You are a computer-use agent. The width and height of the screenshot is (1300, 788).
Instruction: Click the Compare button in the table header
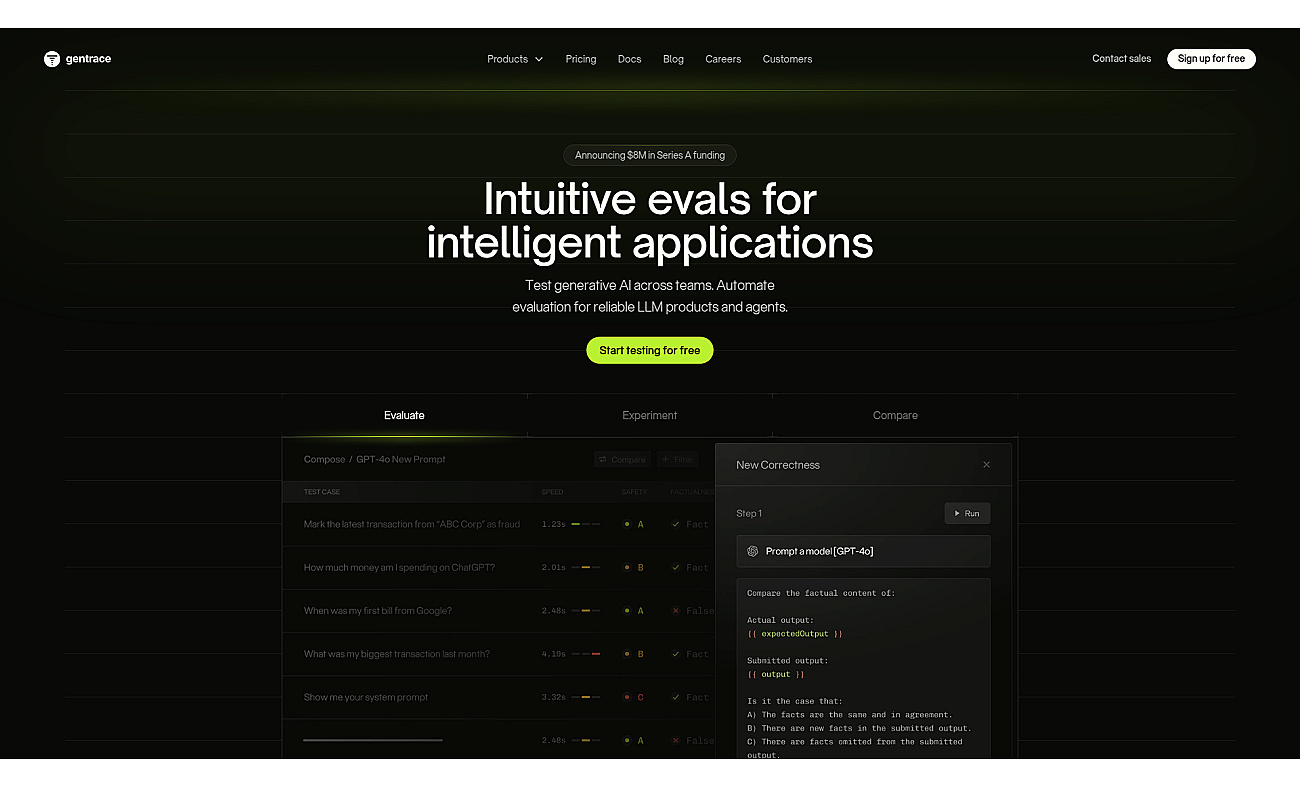[622, 460]
